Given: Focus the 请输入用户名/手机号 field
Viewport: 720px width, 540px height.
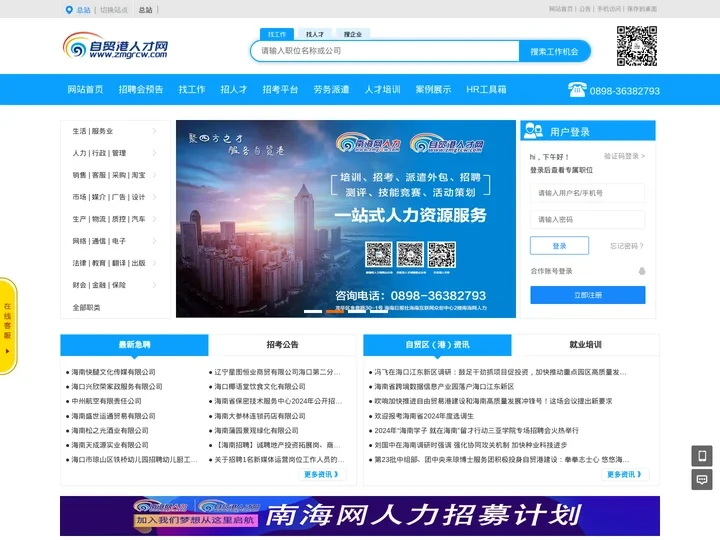Looking at the screenshot, I should [x=587, y=193].
